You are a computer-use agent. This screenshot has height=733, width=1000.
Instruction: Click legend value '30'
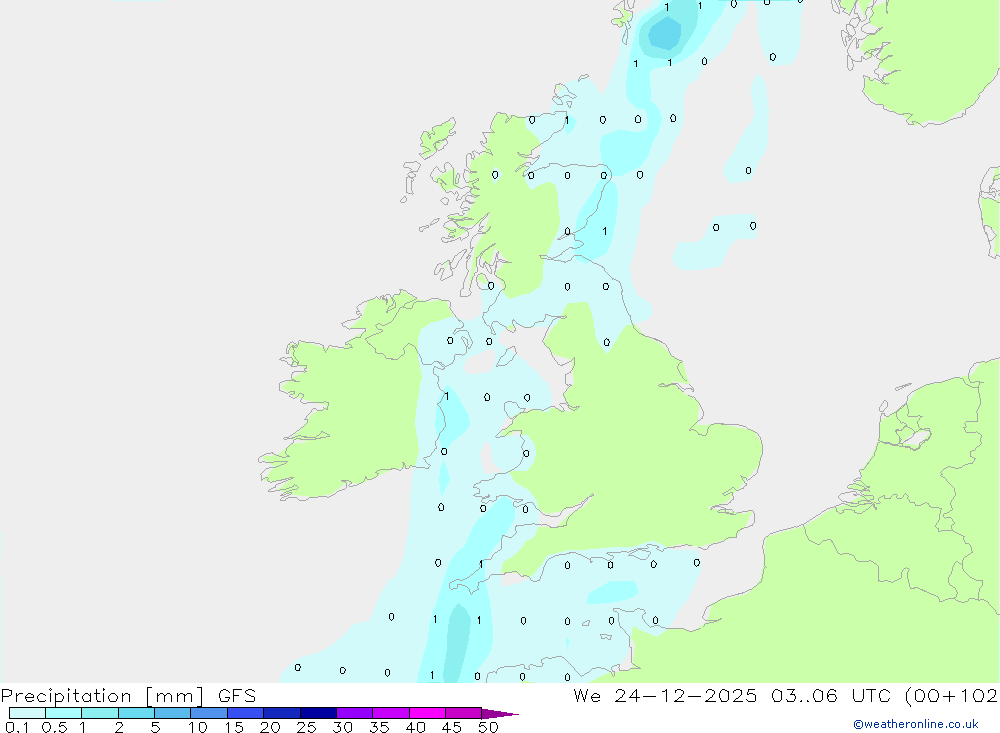pos(342,727)
